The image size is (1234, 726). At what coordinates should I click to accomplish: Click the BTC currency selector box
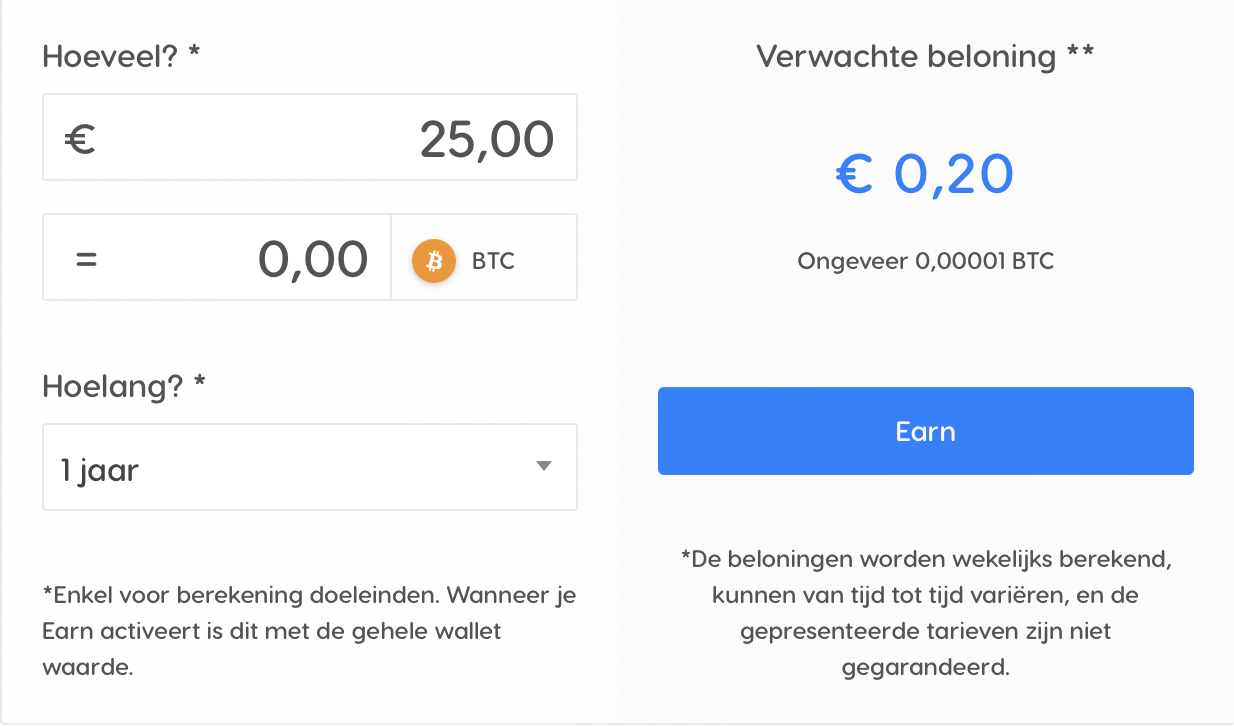(484, 257)
